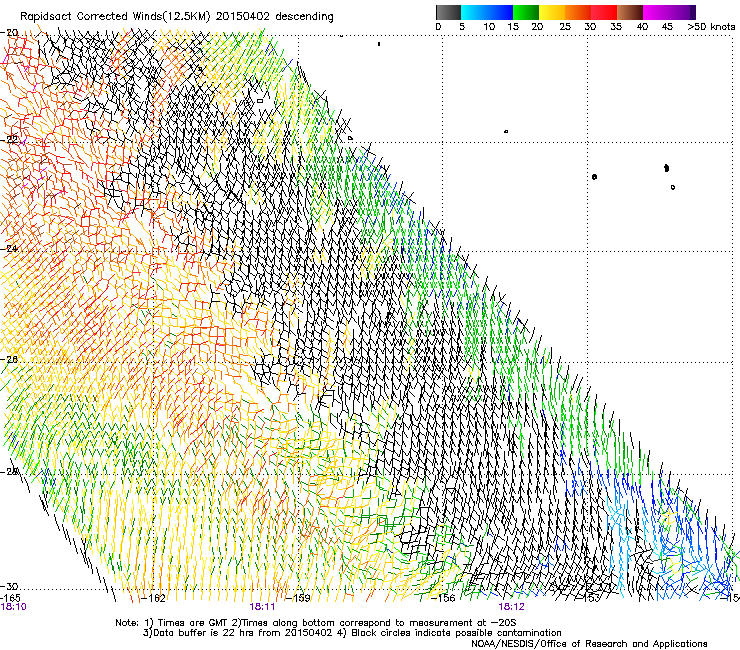Click the '18:11' time stamp
The image size is (740, 650).
[262, 607]
